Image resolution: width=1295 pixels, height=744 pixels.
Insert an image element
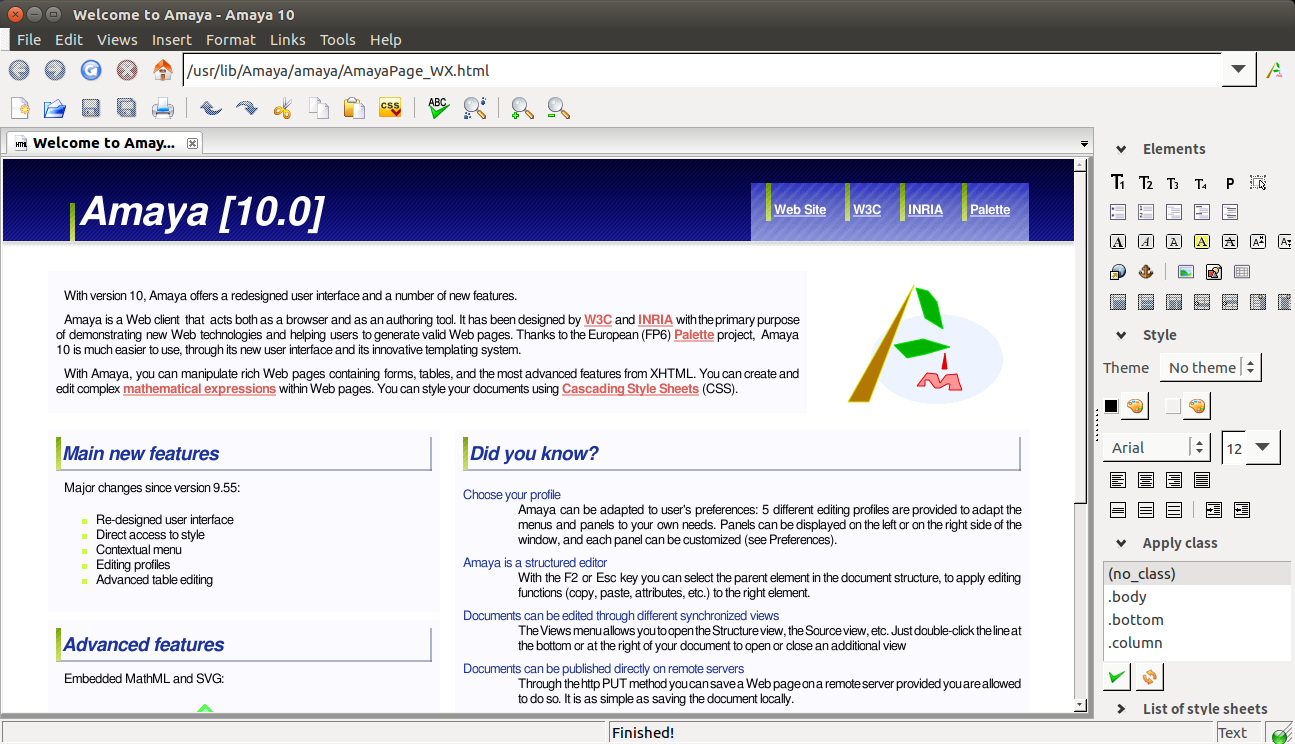pyautogui.click(x=1186, y=271)
